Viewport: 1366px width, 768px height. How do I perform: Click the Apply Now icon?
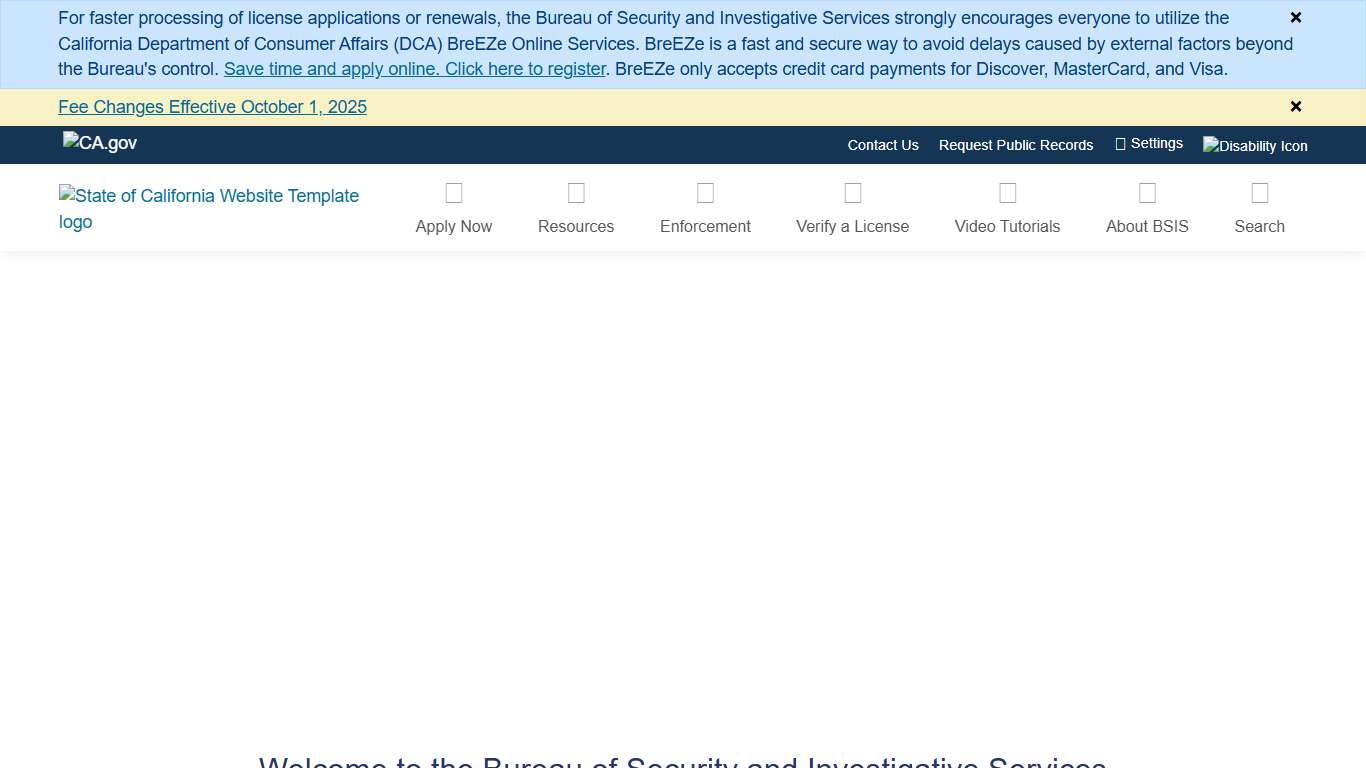(x=453, y=192)
